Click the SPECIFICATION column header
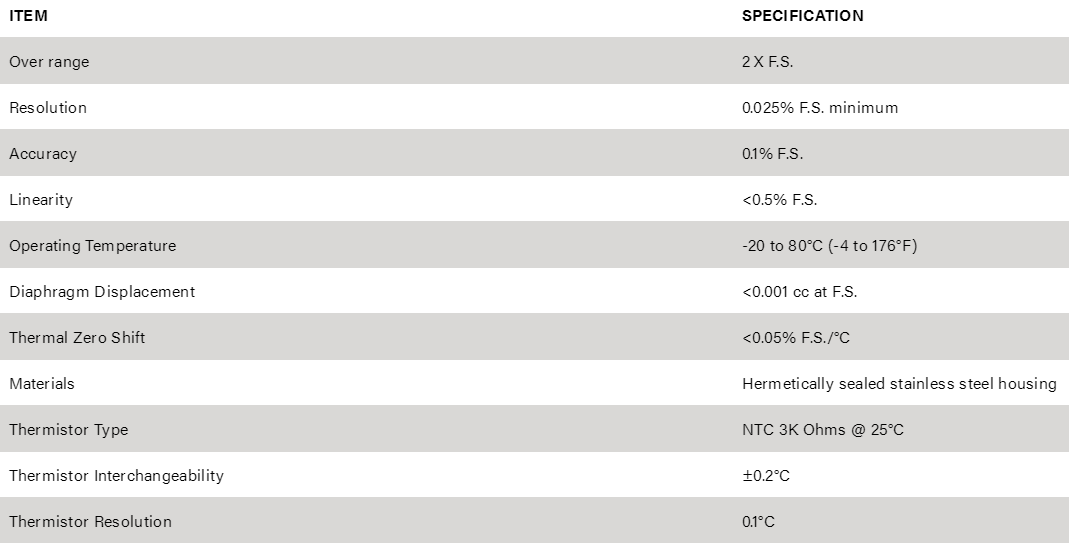The width and height of the screenshot is (1069, 543). click(802, 16)
